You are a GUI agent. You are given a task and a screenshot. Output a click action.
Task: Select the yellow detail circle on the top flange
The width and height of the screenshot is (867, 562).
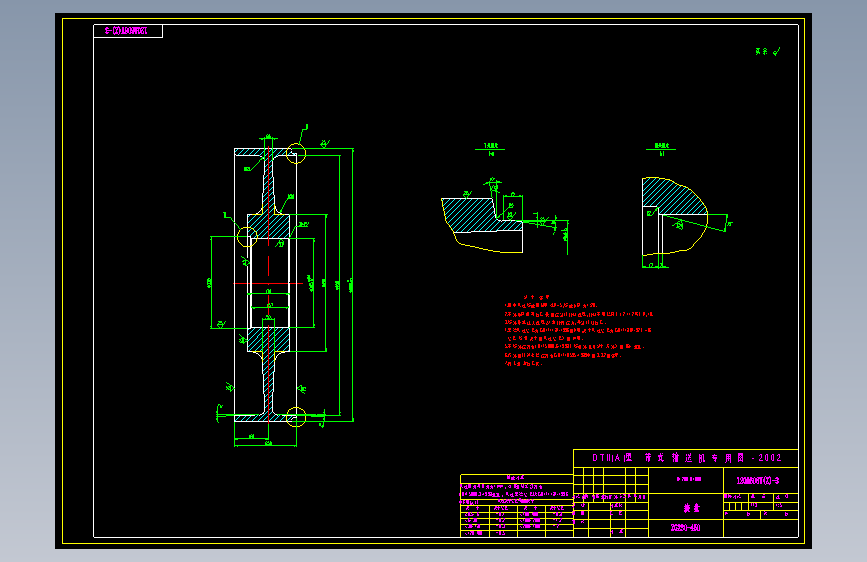[x=296, y=153]
